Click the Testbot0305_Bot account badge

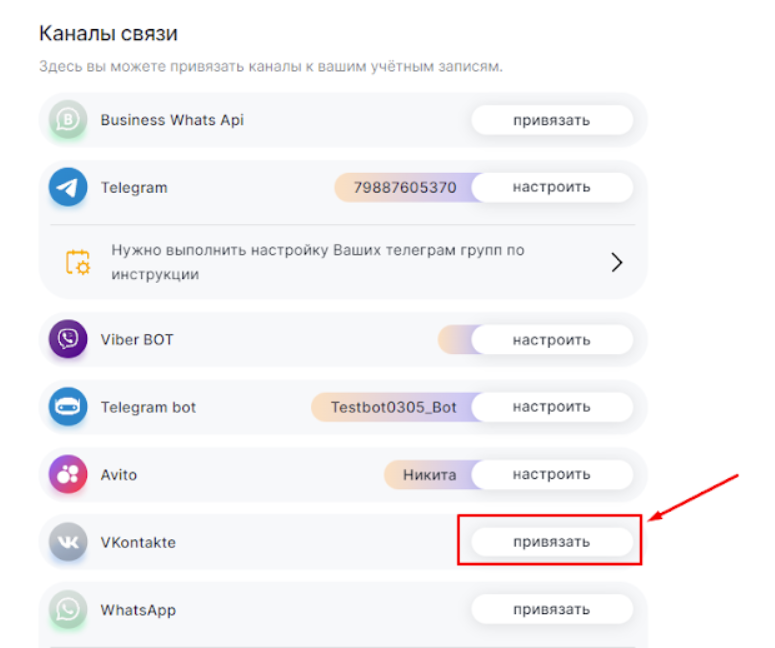pos(393,407)
